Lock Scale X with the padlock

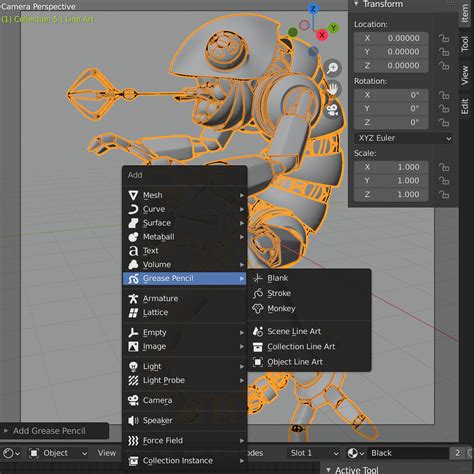point(444,167)
